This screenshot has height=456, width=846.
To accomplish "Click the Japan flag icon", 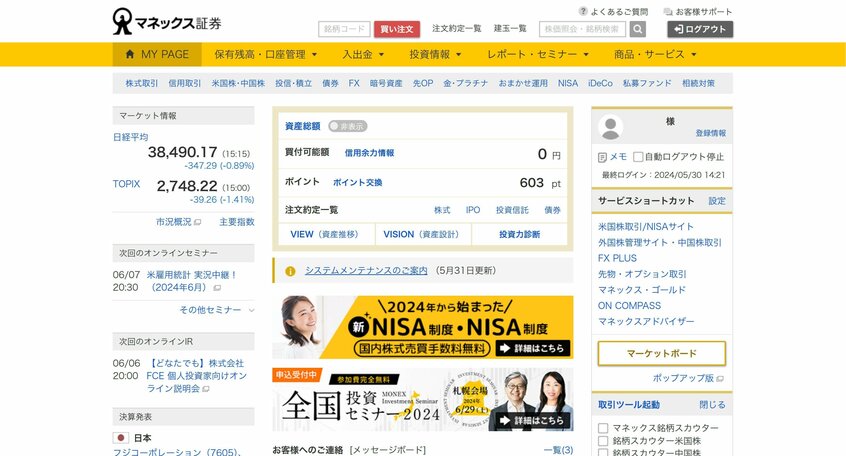I will (x=120, y=438).
